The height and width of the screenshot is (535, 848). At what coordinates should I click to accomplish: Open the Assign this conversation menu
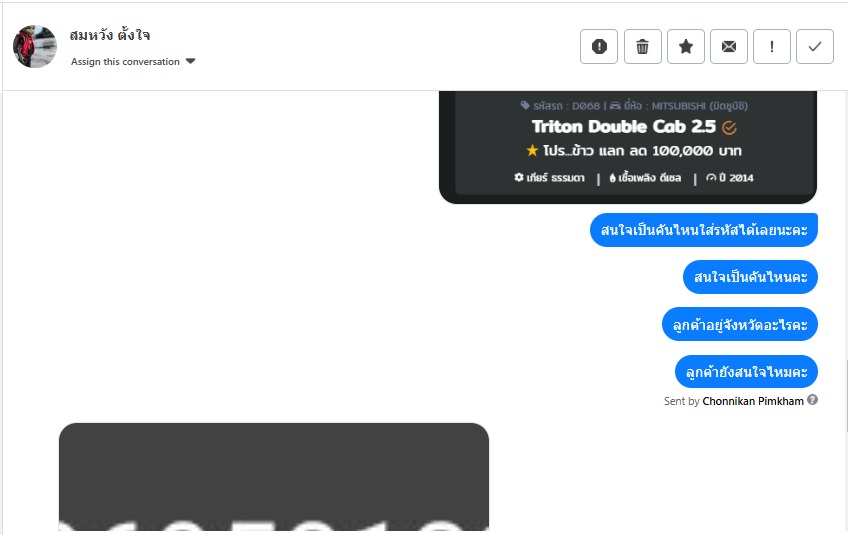click(x=133, y=62)
